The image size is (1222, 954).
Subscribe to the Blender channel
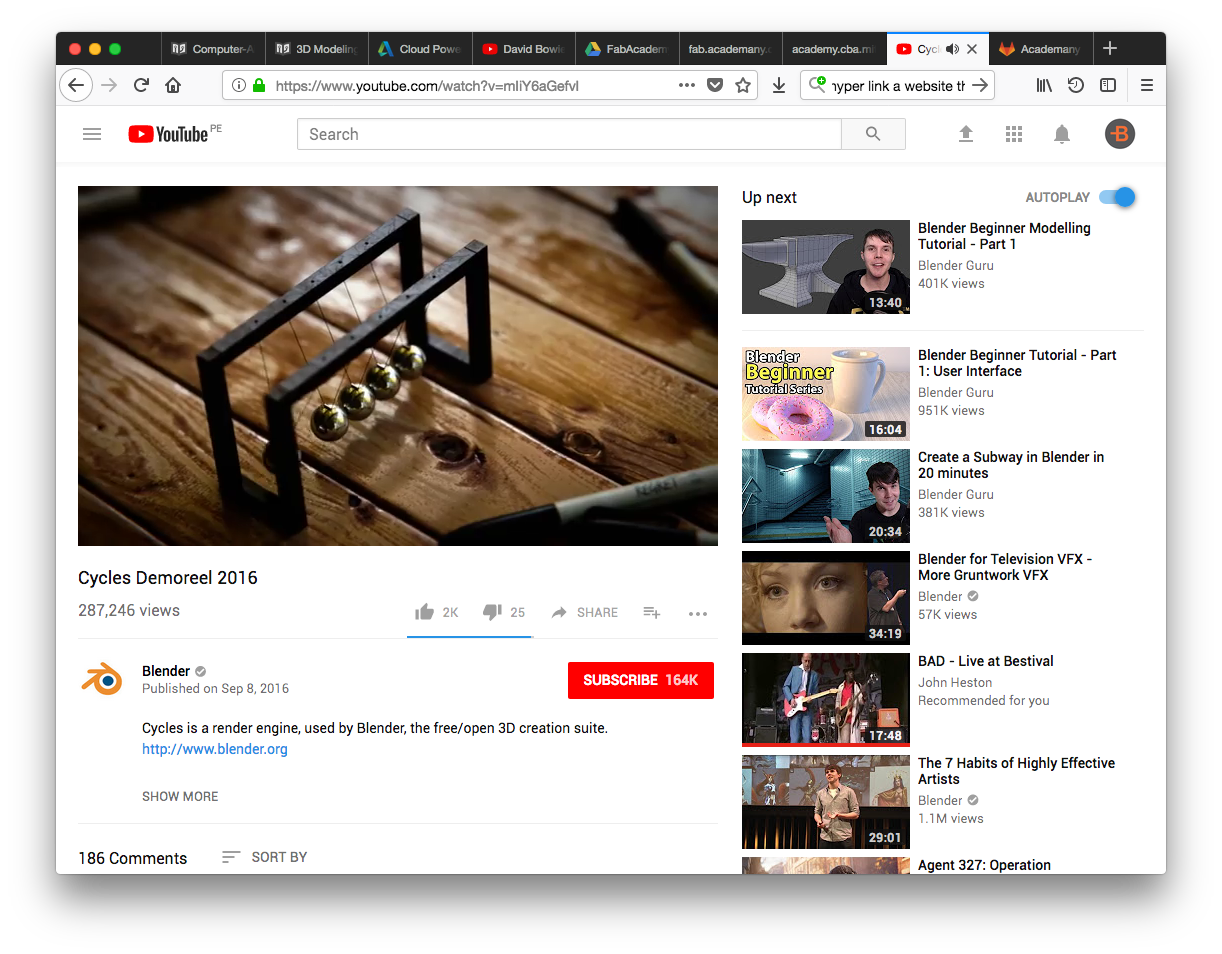click(641, 680)
